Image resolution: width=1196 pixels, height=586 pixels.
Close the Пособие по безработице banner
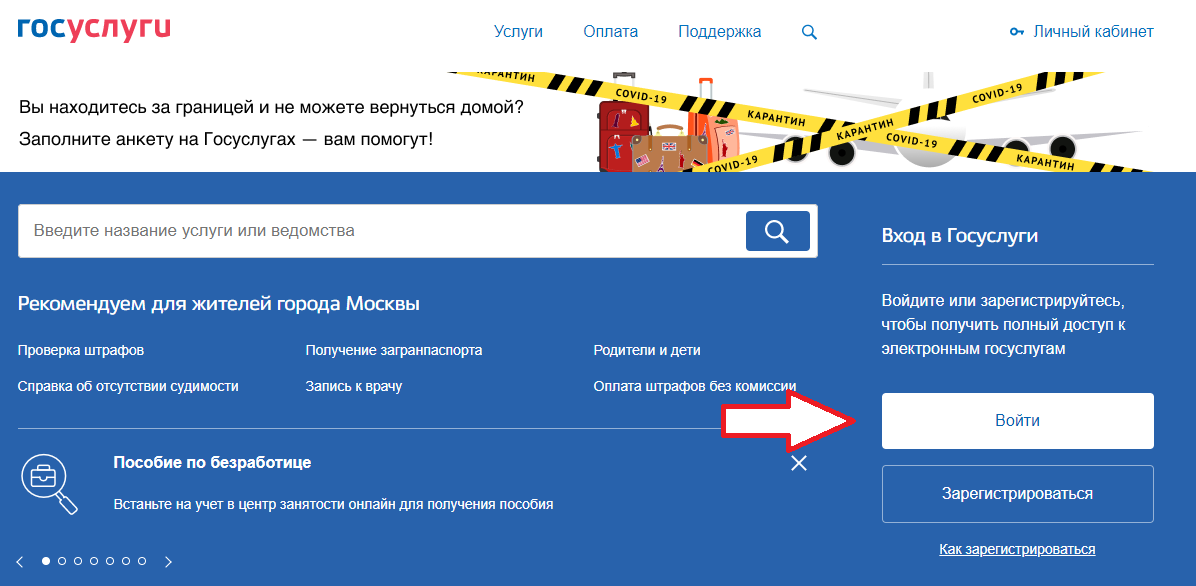click(x=799, y=463)
